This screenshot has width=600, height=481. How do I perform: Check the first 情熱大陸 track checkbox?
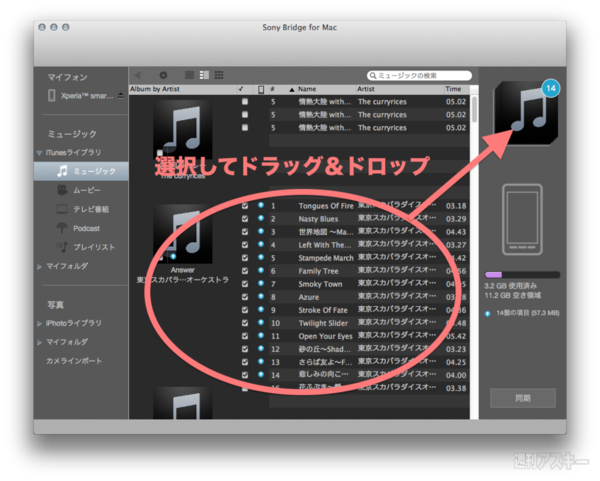point(245,101)
